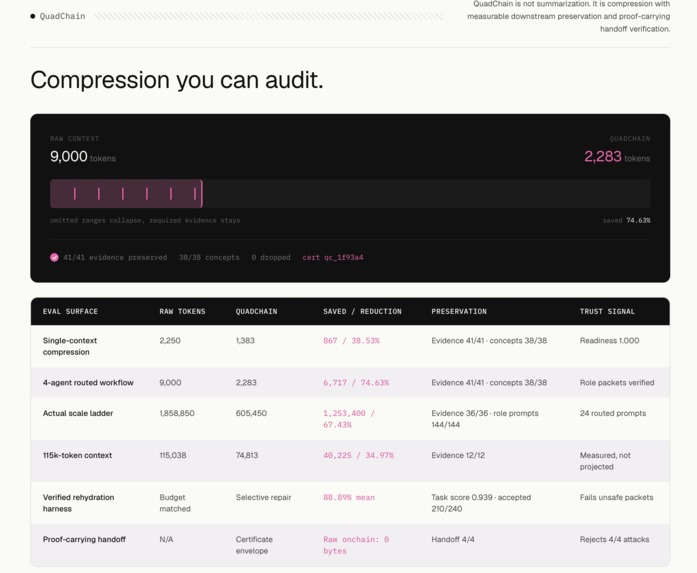Click the Budget matched cell

point(175,503)
